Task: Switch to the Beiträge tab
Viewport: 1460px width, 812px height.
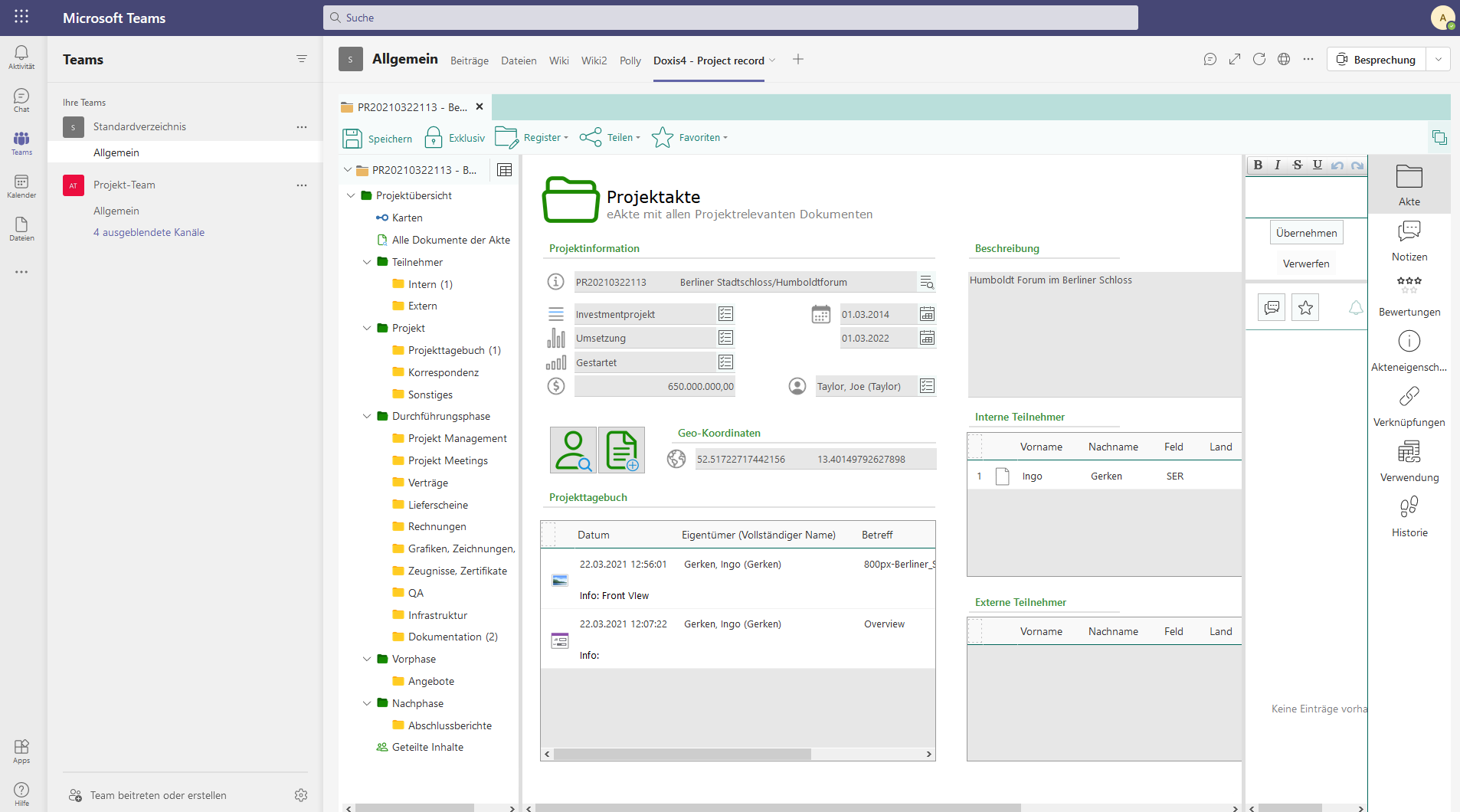Action: (470, 60)
